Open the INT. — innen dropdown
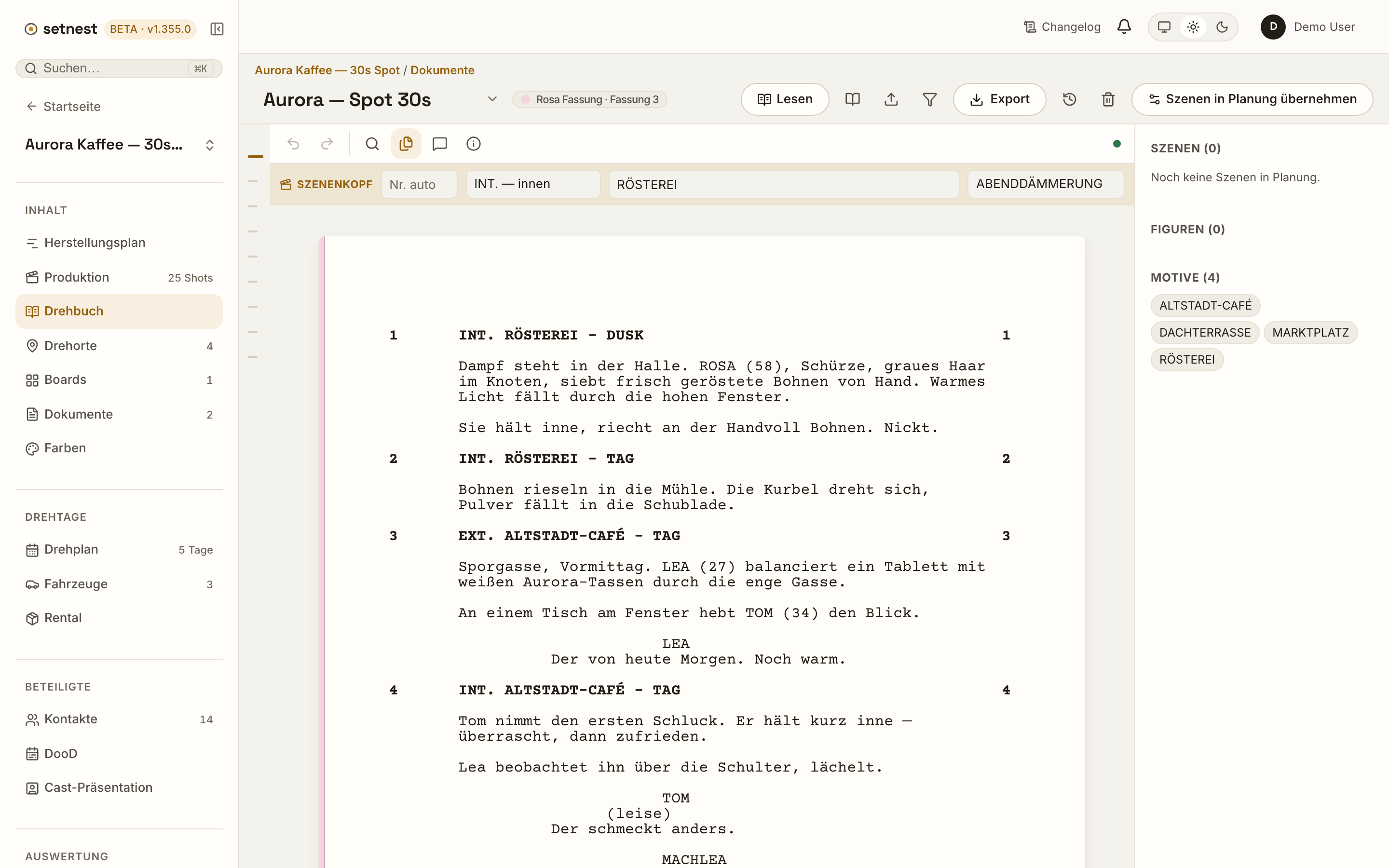Screen dimensions: 1389x868 [532, 184]
